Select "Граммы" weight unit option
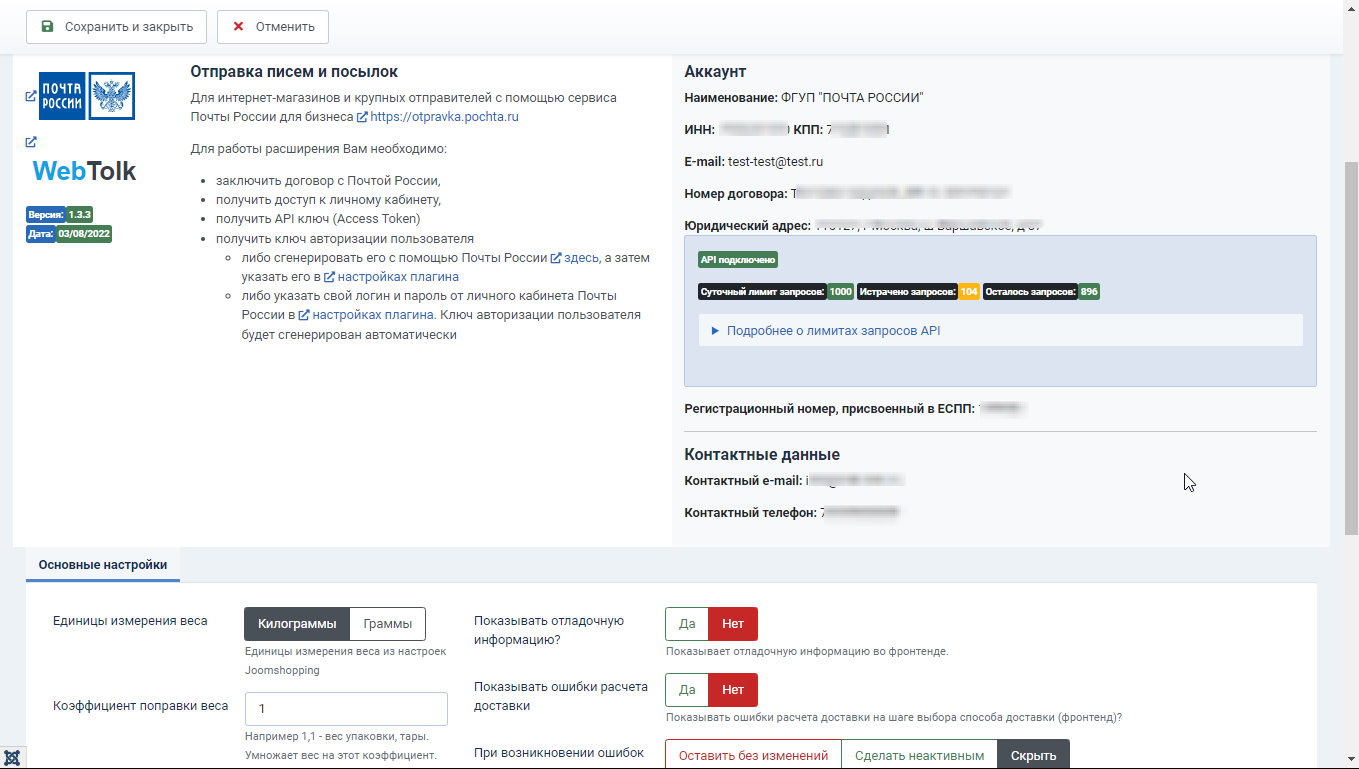 coord(387,624)
